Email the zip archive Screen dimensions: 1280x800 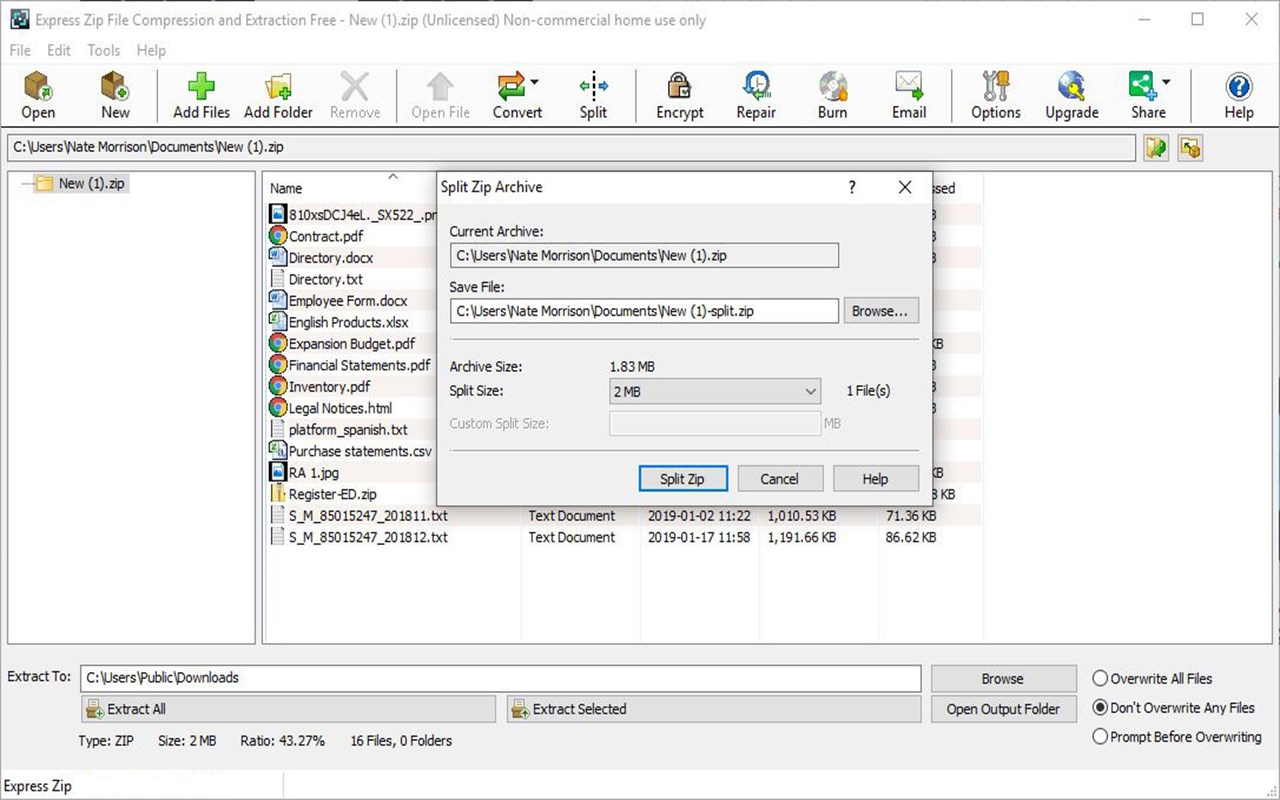click(908, 95)
